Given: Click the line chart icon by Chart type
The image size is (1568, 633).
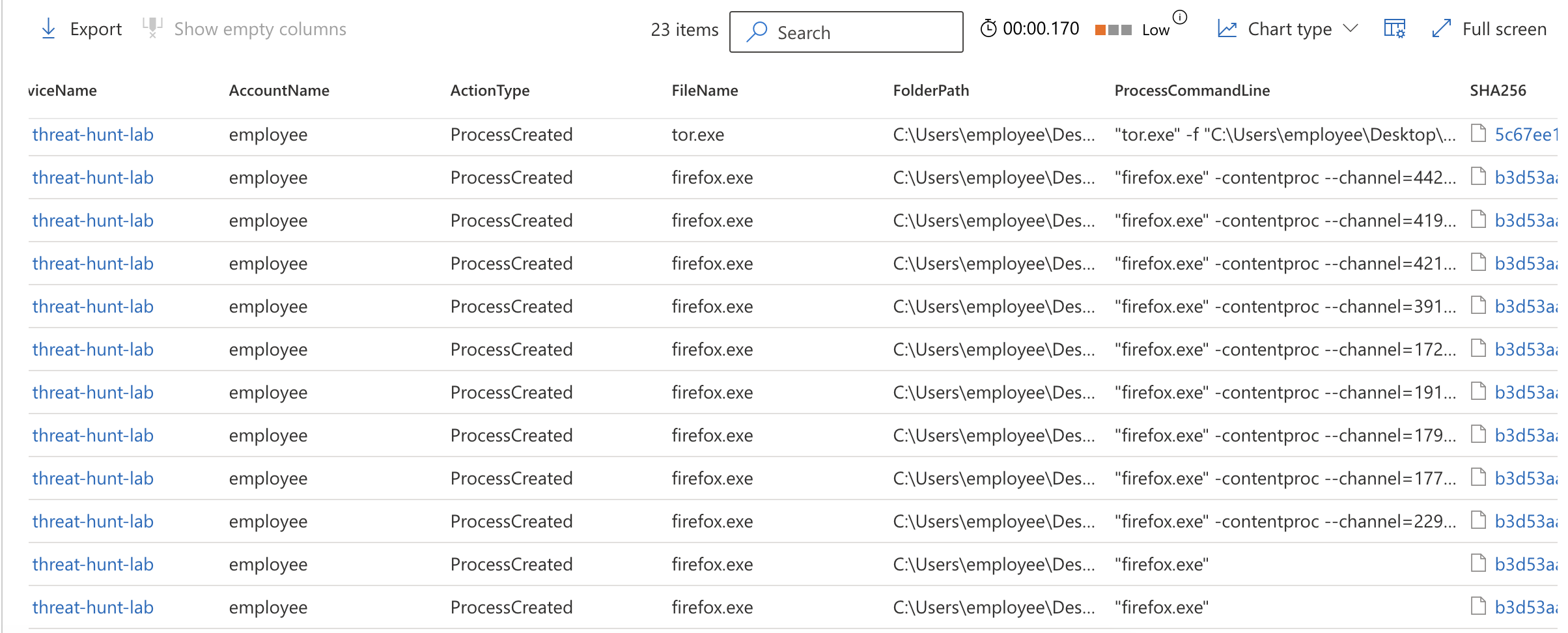Looking at the screenshot, I should 1227,29.
